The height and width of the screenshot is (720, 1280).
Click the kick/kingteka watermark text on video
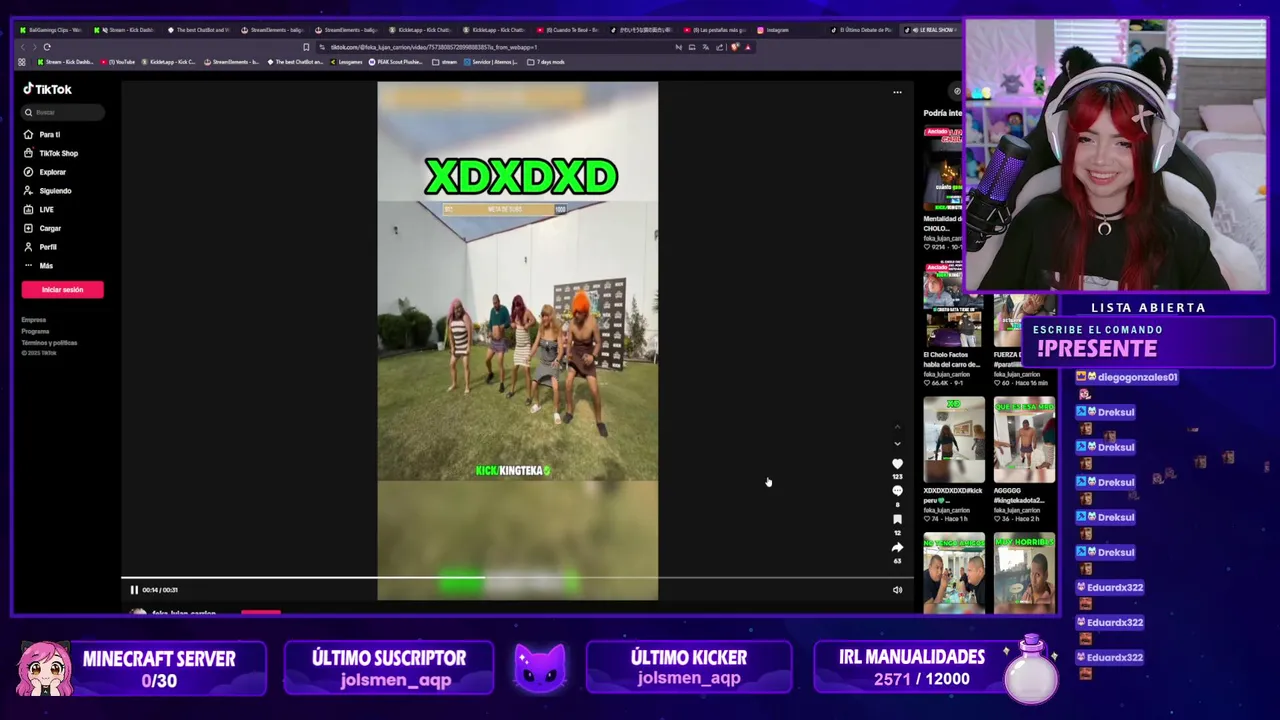tap(512, 470)
